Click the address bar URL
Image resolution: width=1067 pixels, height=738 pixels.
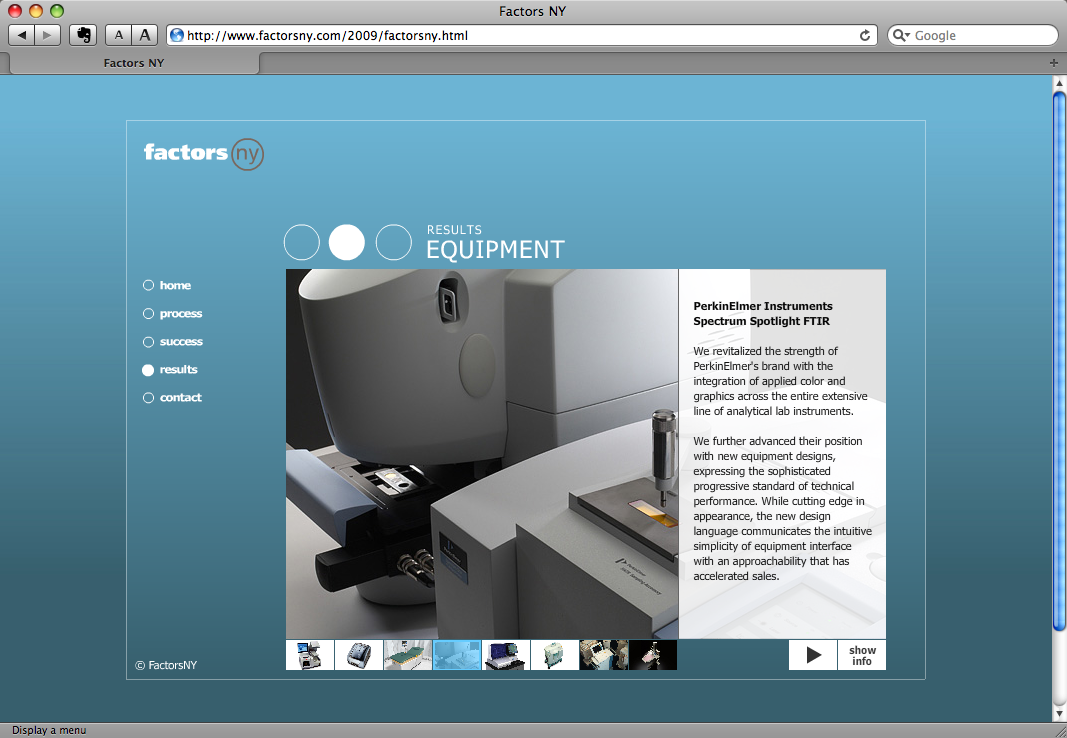click(x=327, y=35)
